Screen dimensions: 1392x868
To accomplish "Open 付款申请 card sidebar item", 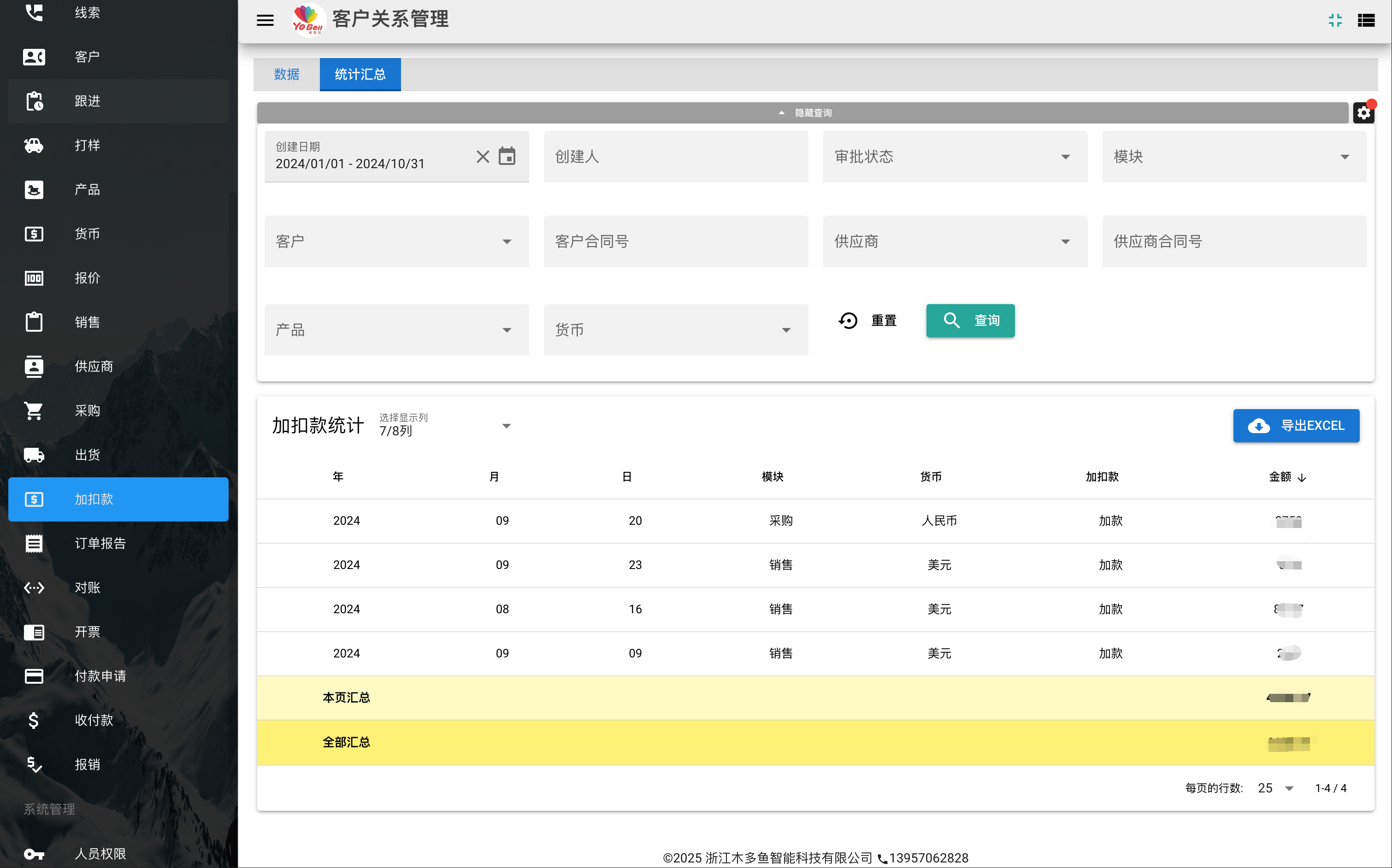I will pos(118,676).
